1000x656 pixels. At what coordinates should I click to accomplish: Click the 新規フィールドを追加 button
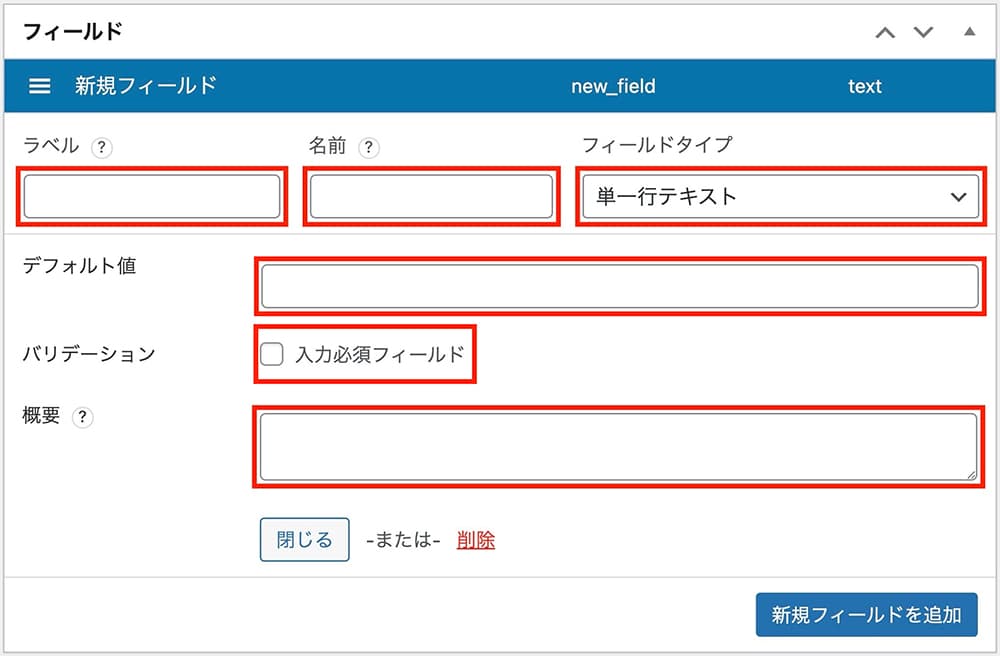(x=867, y=615)
